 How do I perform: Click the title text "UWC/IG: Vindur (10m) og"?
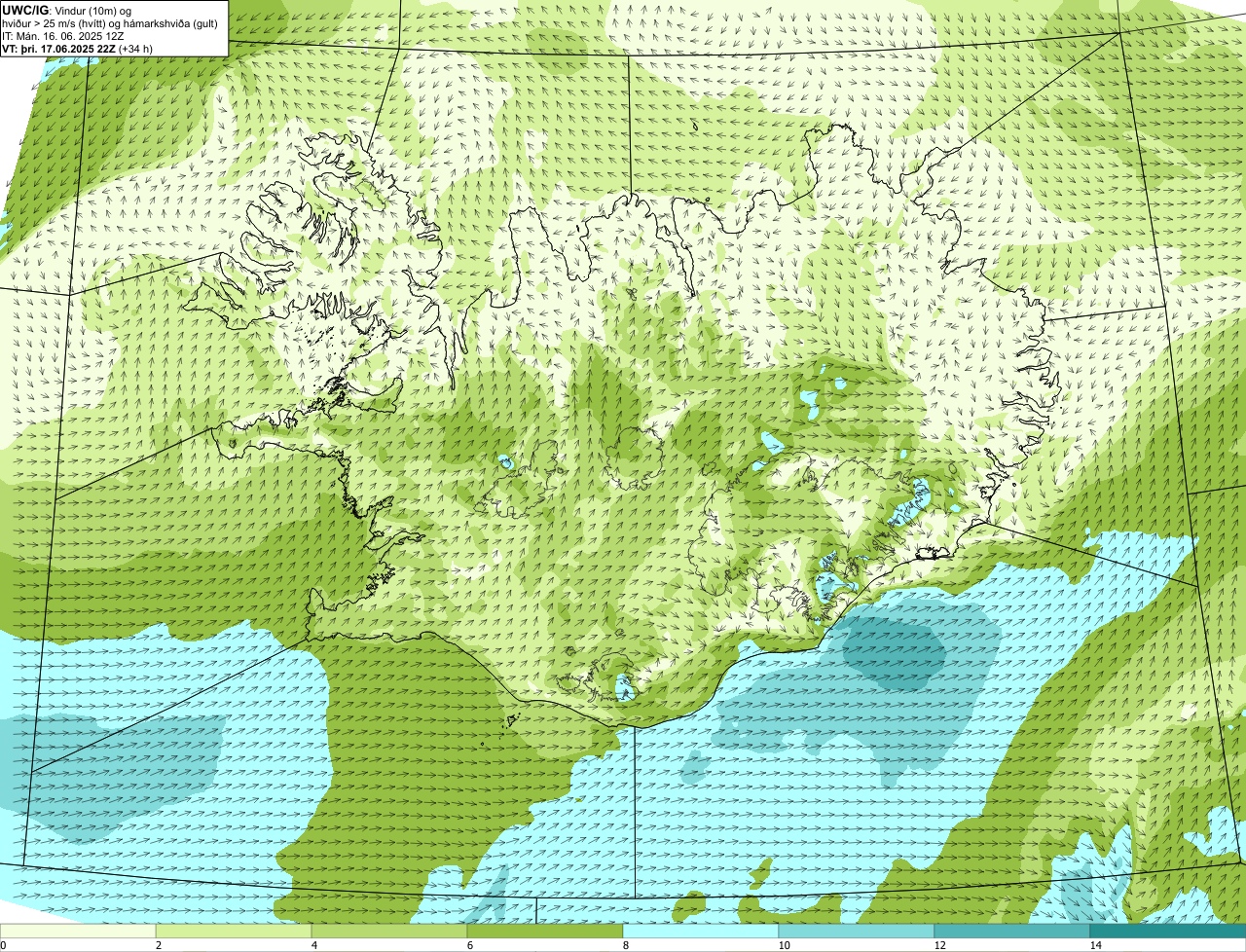(67, 10)
